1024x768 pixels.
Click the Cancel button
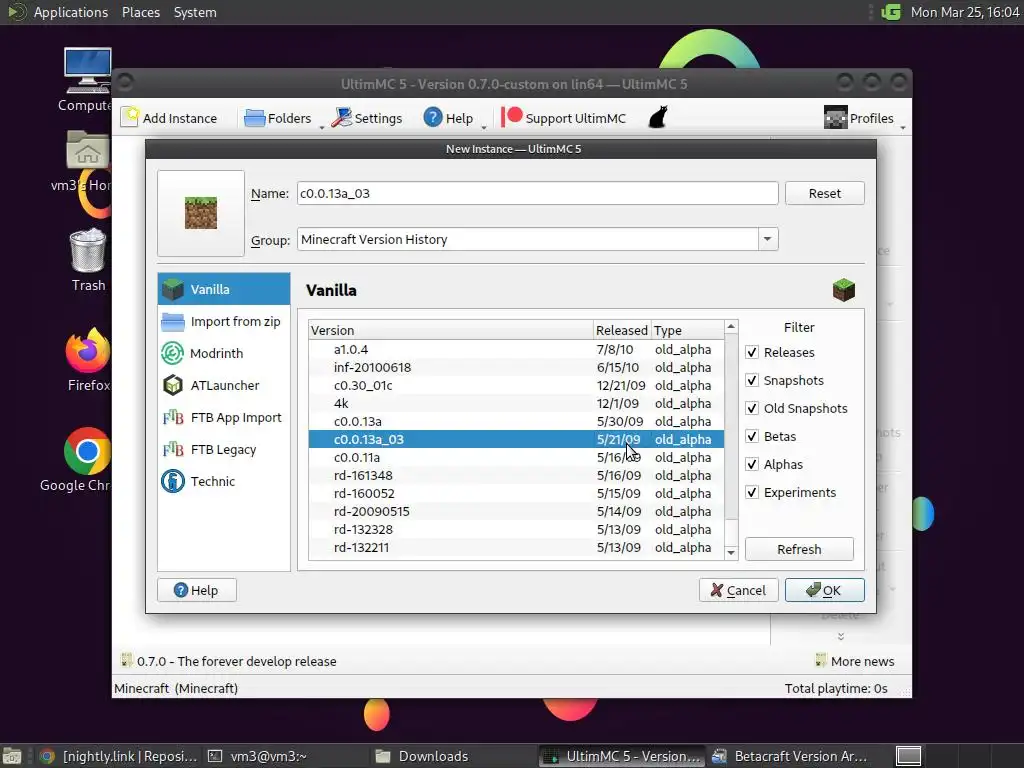(x=739, y=590)
